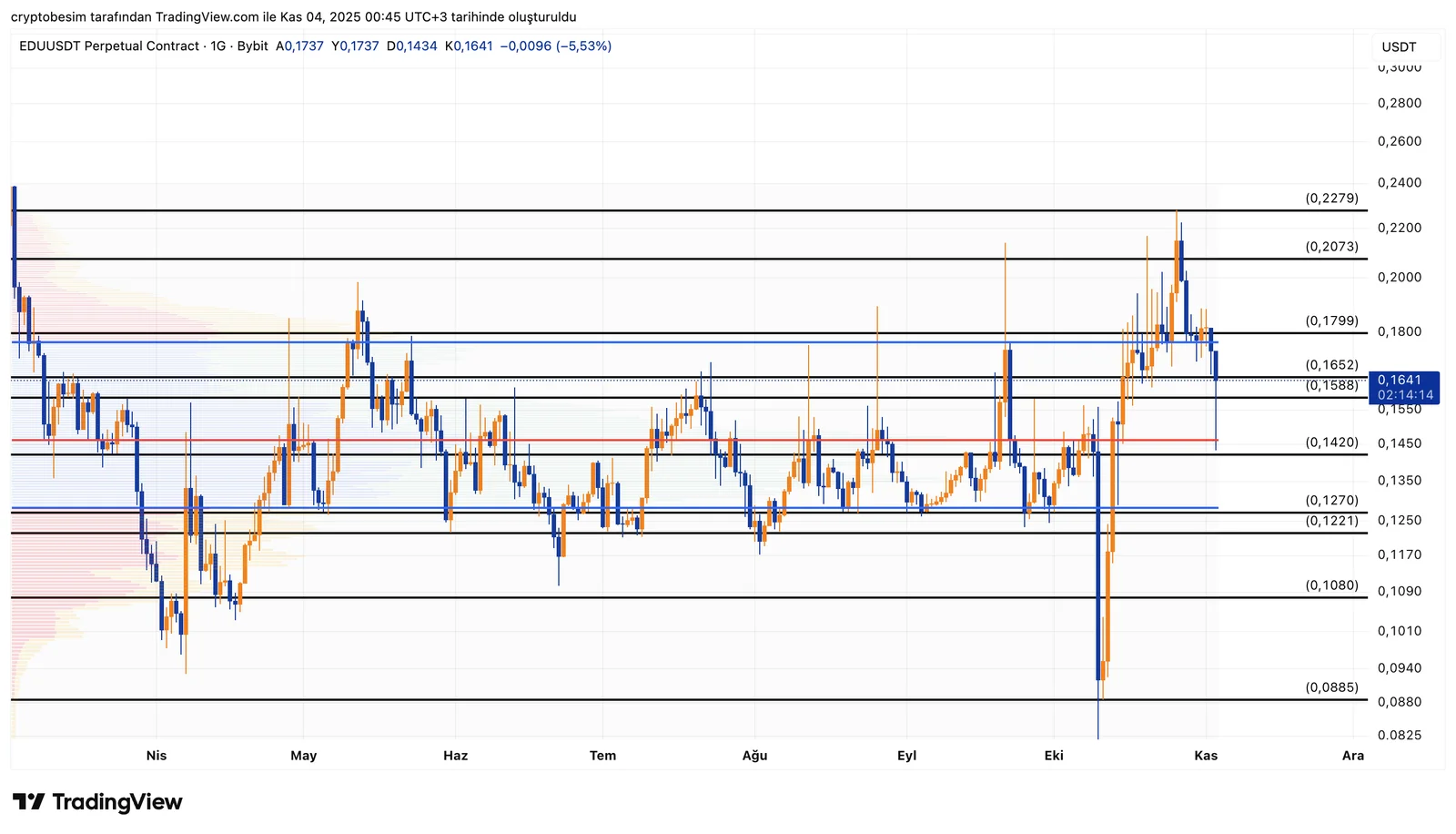Click the Nis month on time axis
Image resolution: width=1456 pixels, height=834 pixels.
[157, 756]
